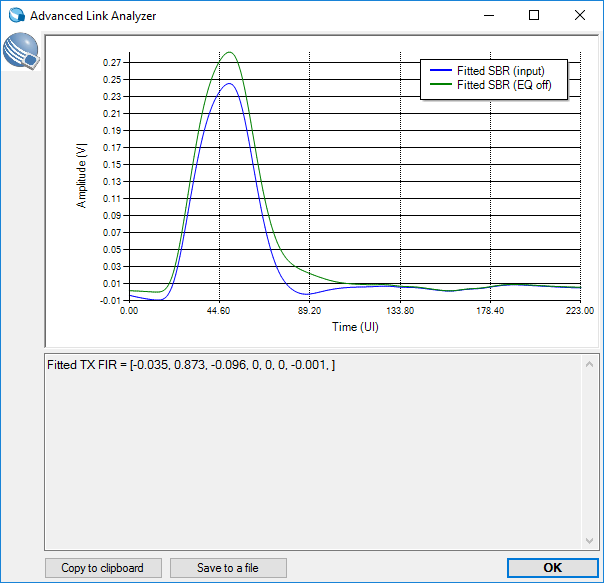The width and height of the screenshot is (604, 583).
Task: Click the 133.80 x-axis tick label
Action: click(400, 311)
